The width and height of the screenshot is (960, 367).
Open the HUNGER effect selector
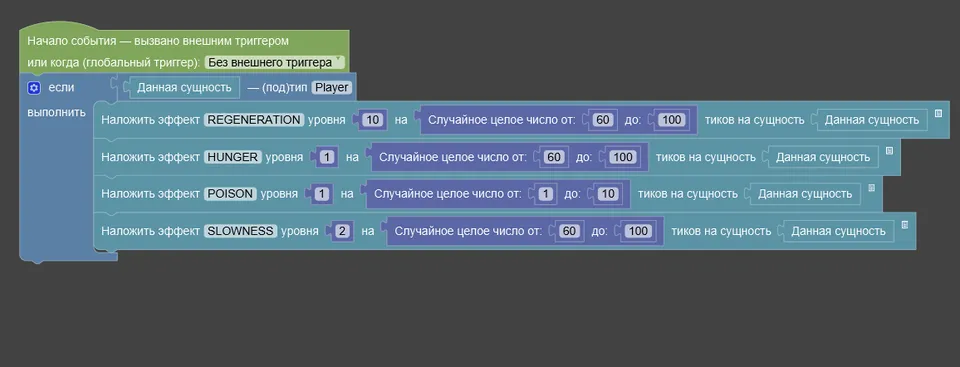pos(233,157)
